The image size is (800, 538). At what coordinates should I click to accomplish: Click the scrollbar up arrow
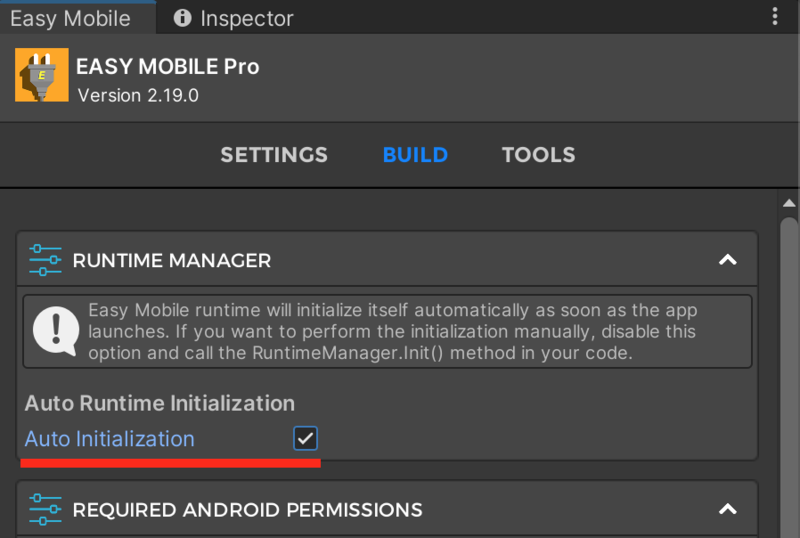[789, 203]
